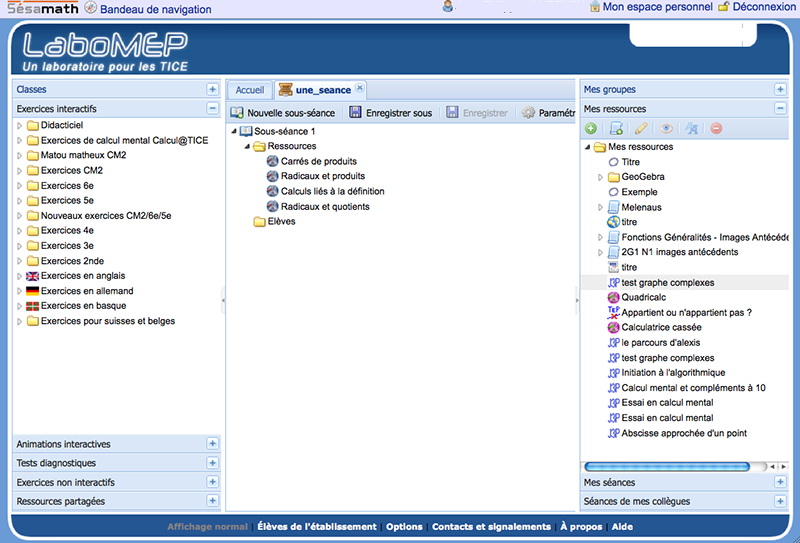Expand the Mes groupes panel
This screenshot has width=800, height=543.
point(780,89)
